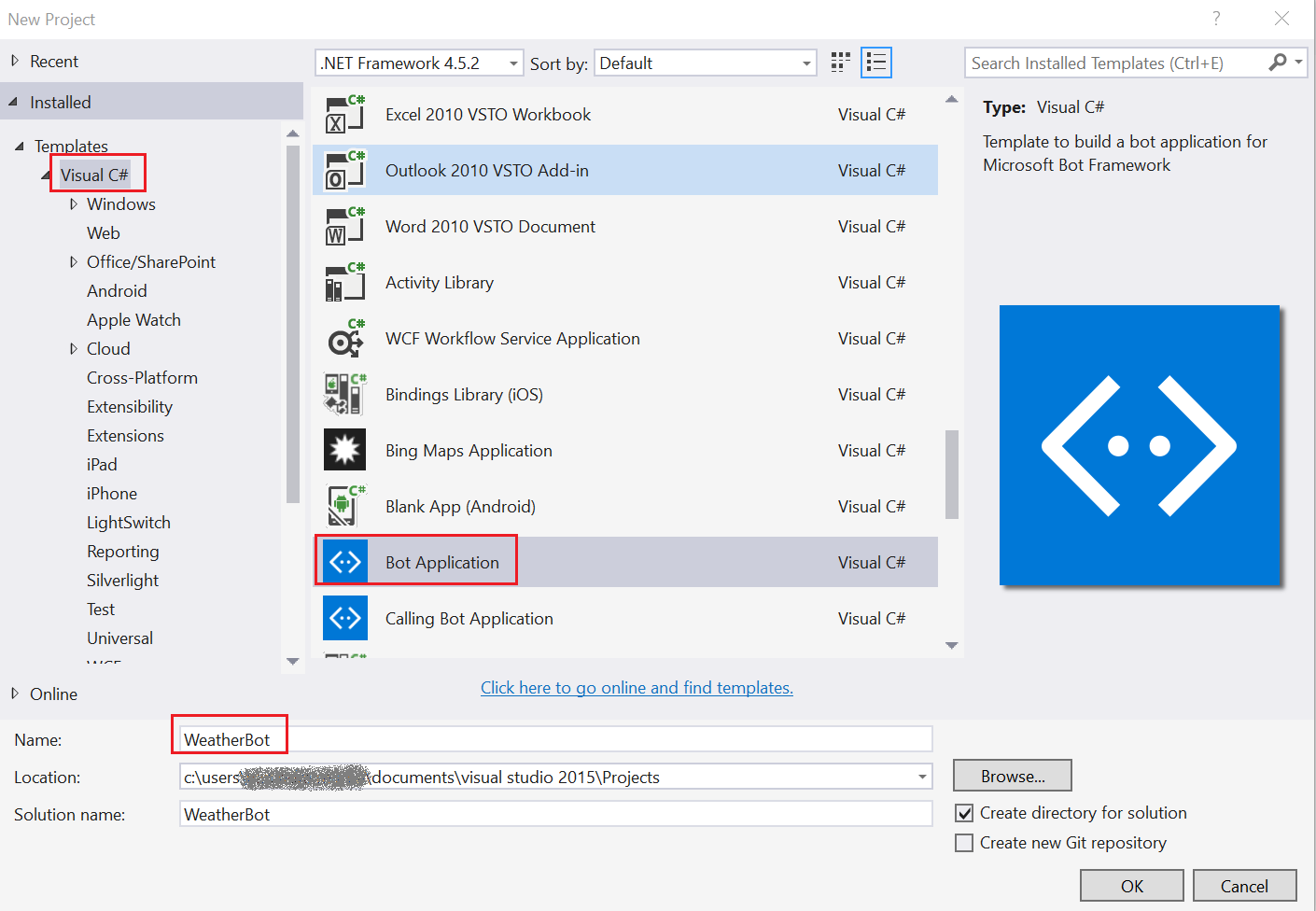Open search options dropdown arrow
This screenshot has height=911, width=1316.
[x=1298, y=63]
